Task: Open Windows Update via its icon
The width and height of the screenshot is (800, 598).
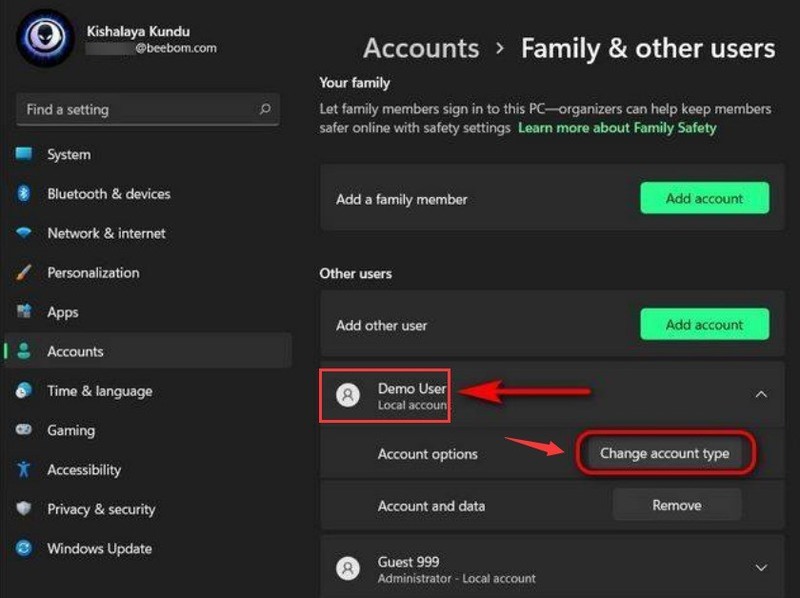Action: [24, 549]
